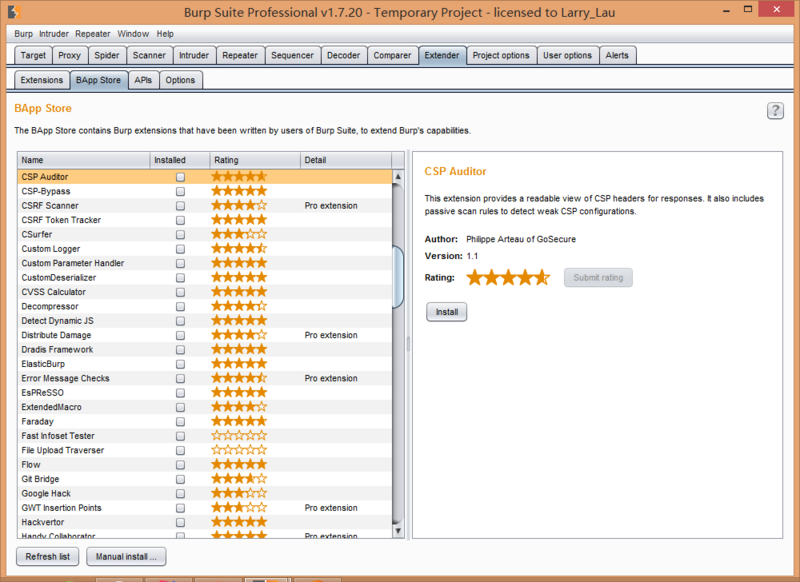This screenshot has height=582, width=800.
Task: Select the Detect Dynamic JS extension
Action: [x=205, y=321]
